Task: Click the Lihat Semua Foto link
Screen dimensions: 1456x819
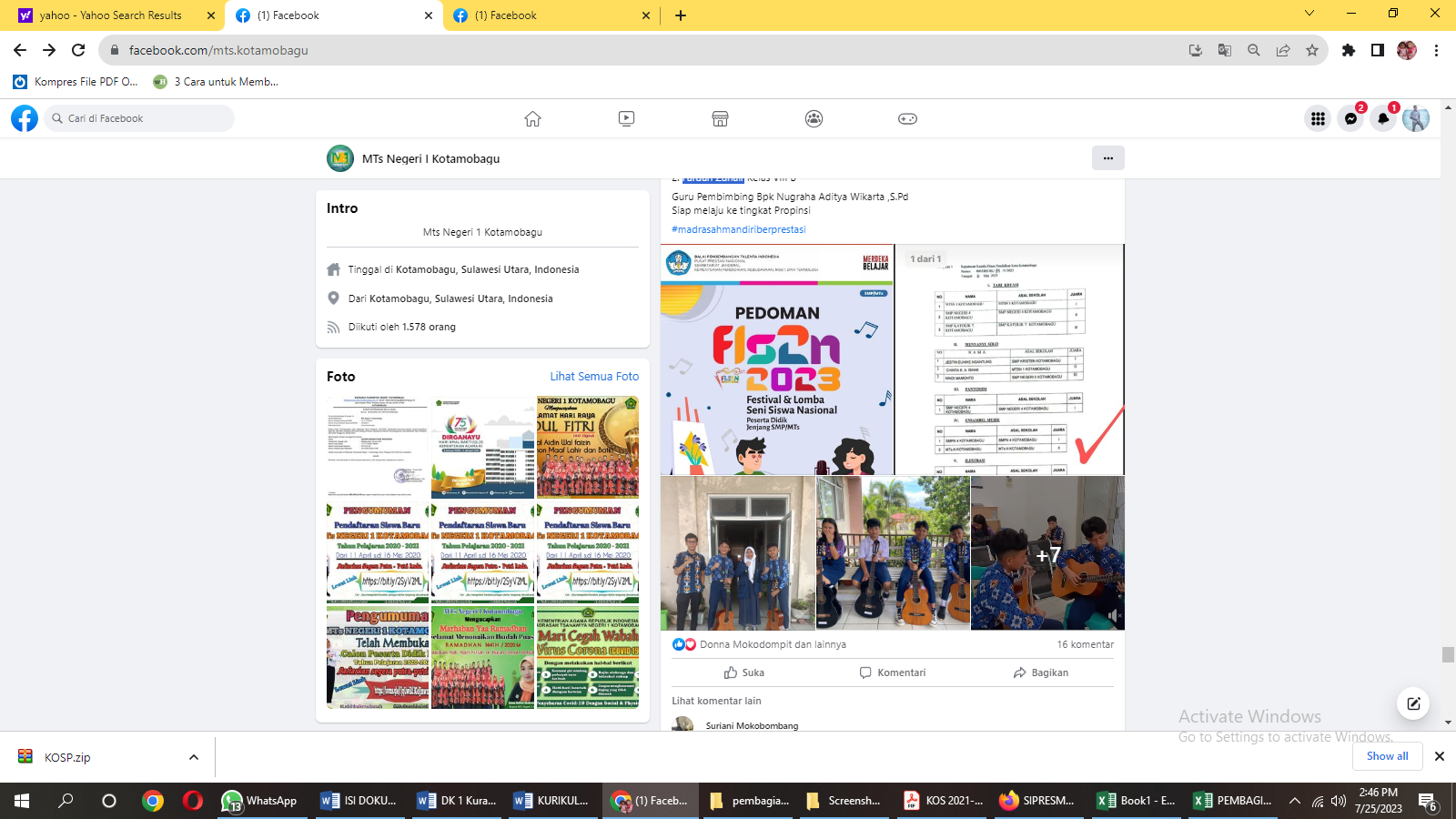Action: coord(593,376)
